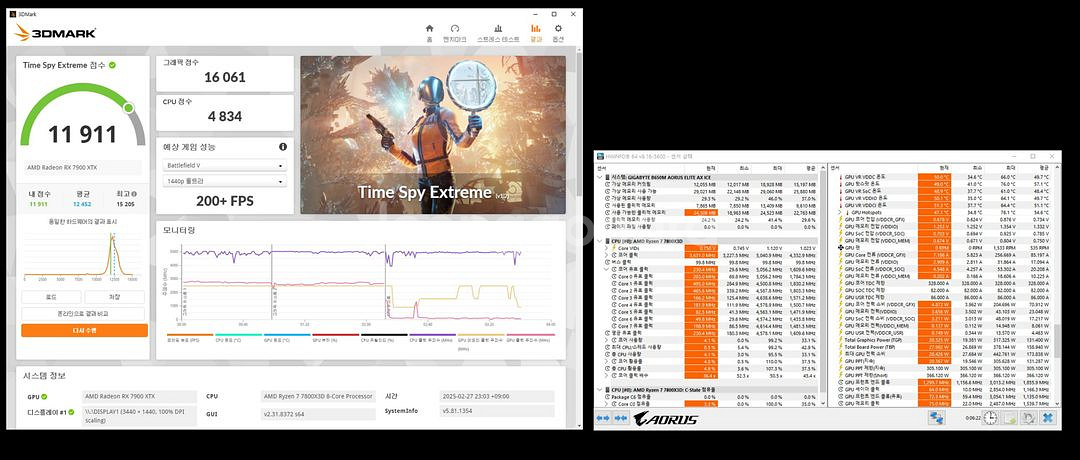Click the Save result button
Viewport: 1080px width, 460px height.
tap(114, 297)
